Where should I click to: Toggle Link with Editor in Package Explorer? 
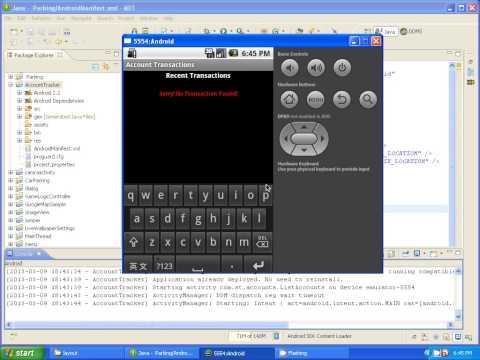(x=106, y=67)
